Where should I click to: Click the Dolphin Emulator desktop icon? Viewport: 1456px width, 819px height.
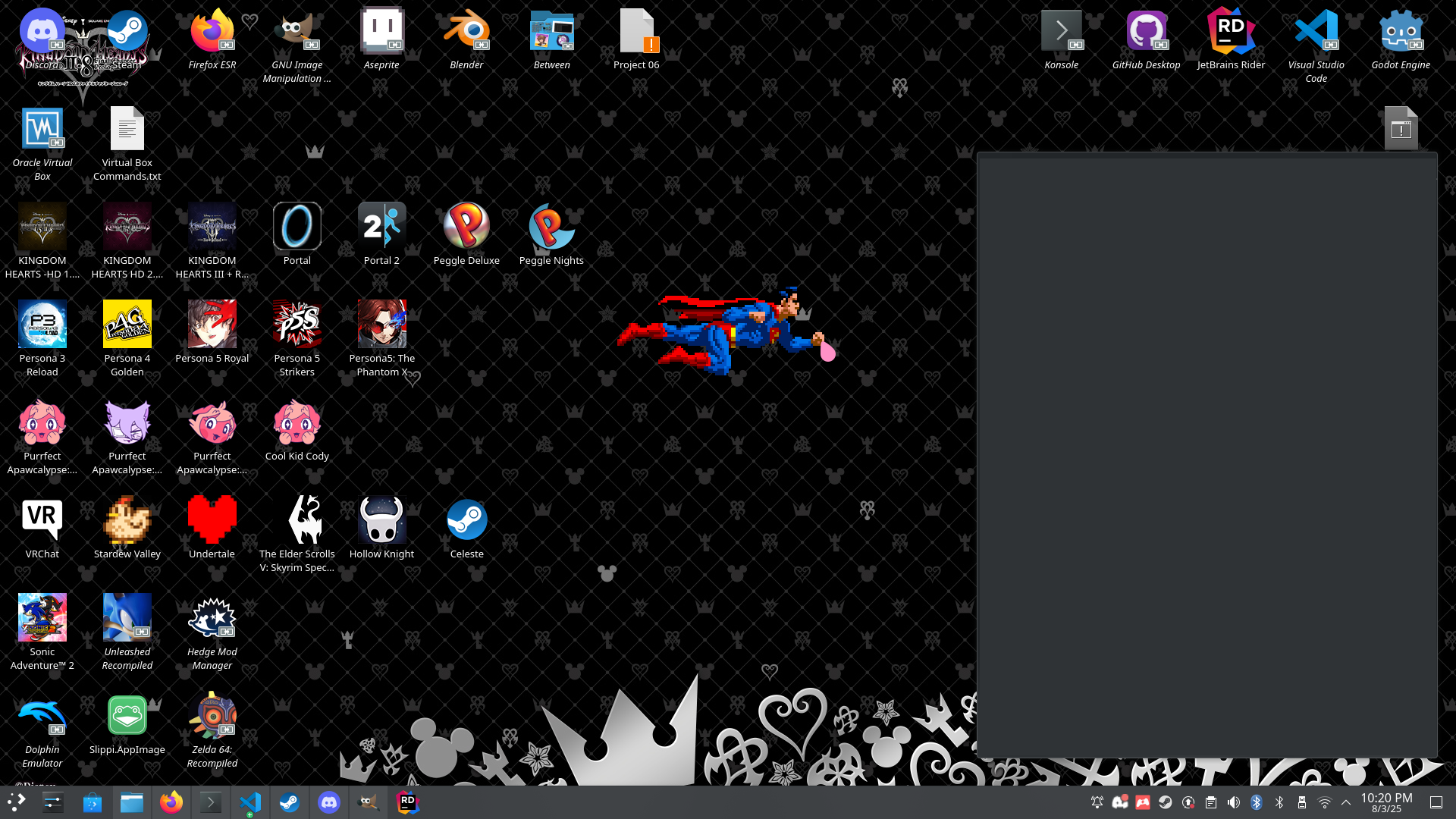(x=42, y=717)
